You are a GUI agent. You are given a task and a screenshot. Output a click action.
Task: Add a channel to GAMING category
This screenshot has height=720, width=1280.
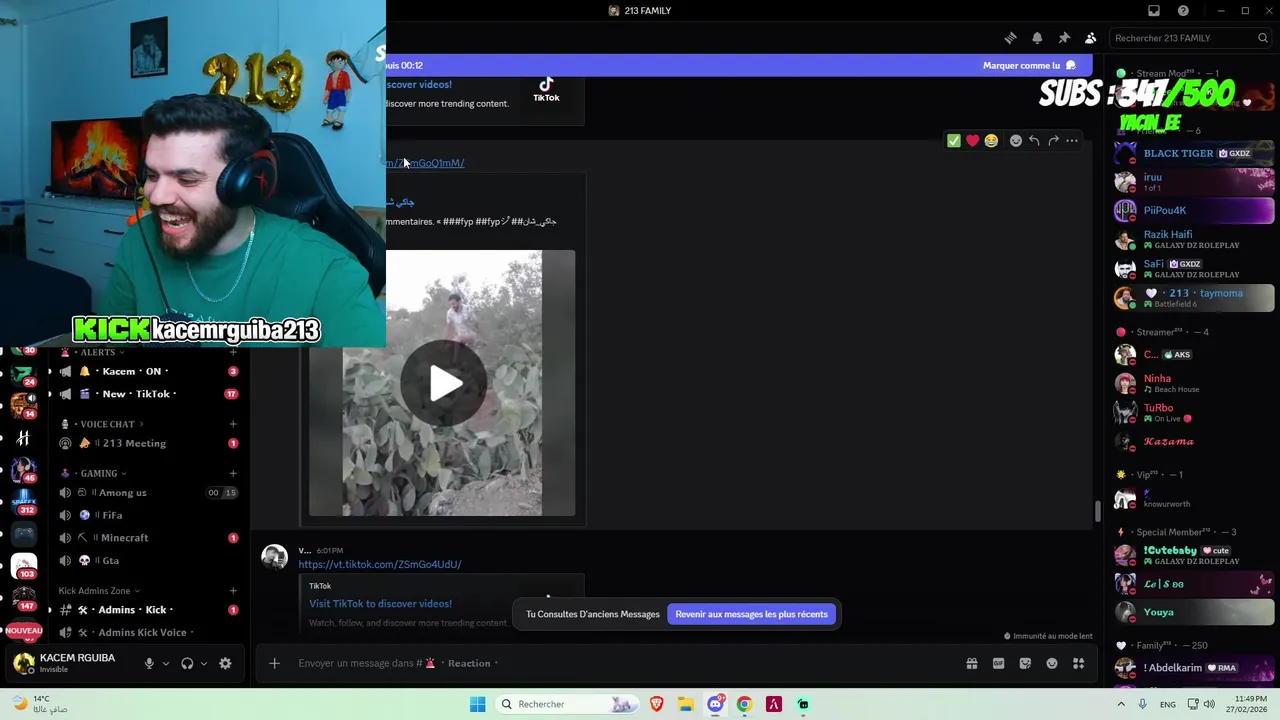233,473
